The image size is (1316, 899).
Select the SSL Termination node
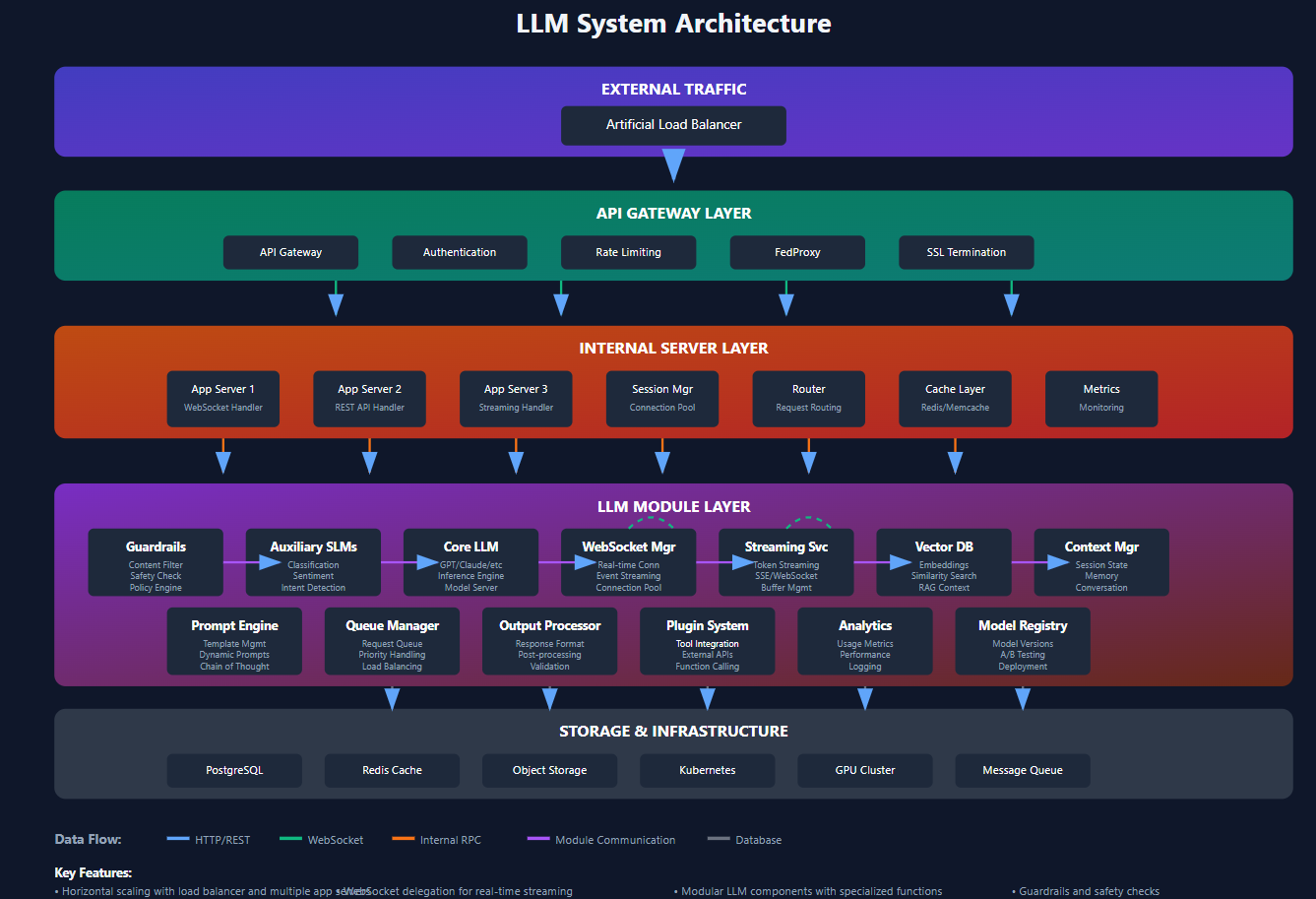tap(966, 252)
